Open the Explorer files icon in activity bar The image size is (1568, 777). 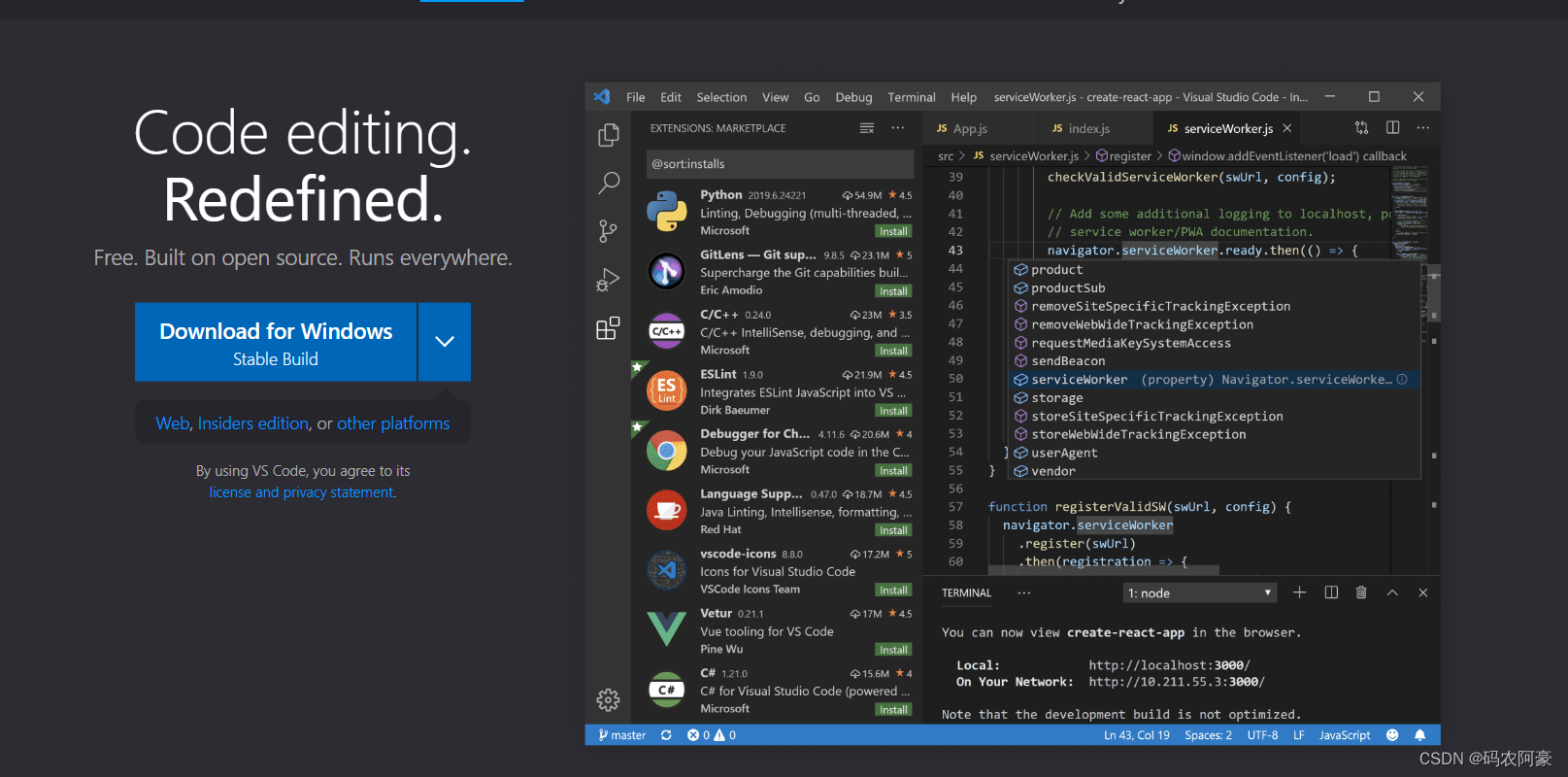click(609, 135)
